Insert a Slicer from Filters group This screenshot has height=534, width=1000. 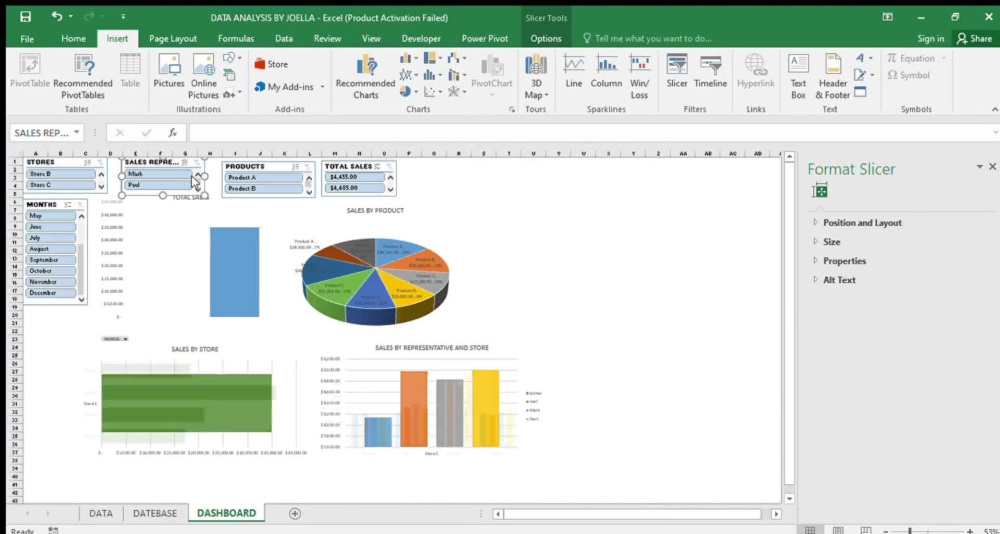tap(677, 71)
